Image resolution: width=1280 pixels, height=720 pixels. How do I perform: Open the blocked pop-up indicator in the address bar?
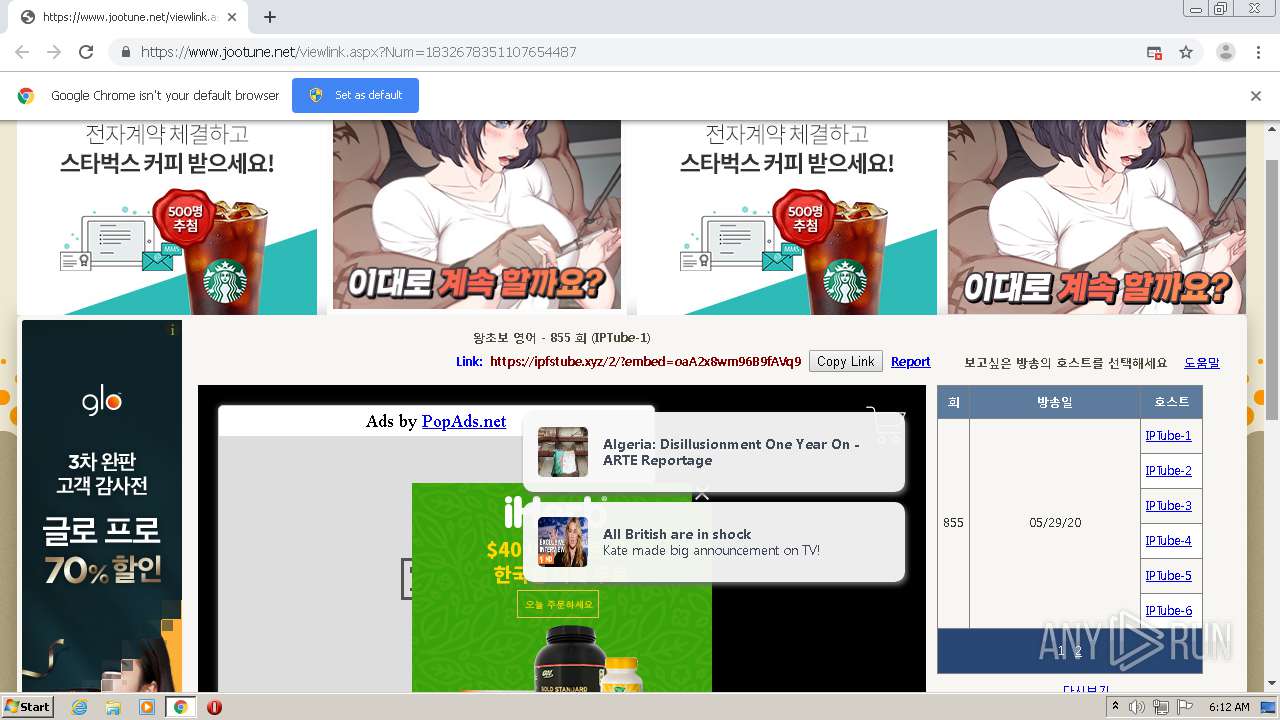tap(1154, 52)
